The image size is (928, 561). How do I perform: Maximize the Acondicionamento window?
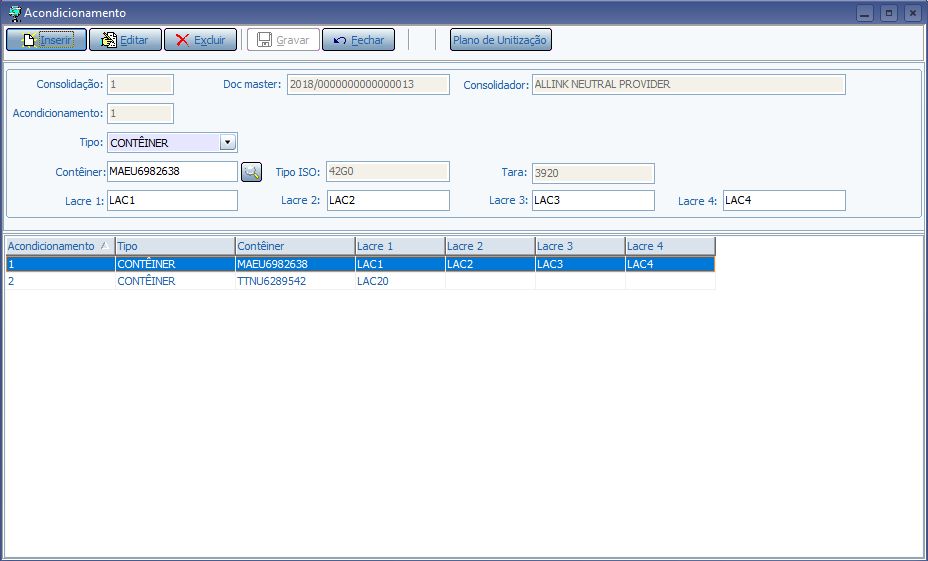pos(889,13)
